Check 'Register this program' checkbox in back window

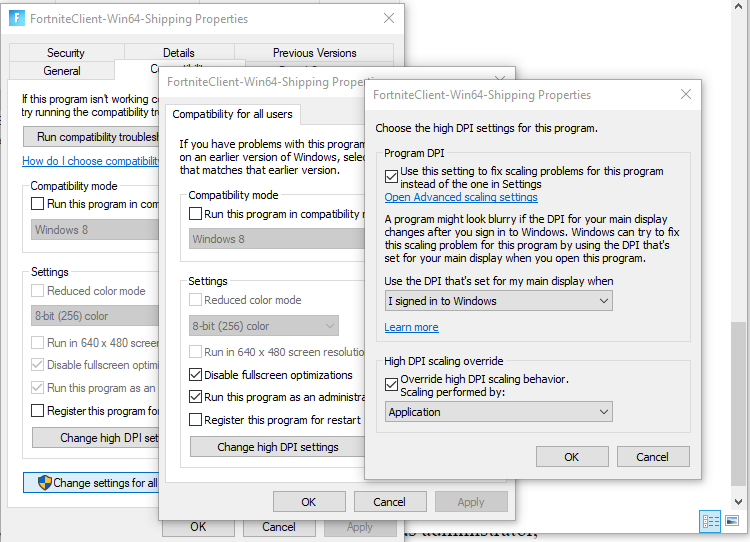click(x=37, y=410)
